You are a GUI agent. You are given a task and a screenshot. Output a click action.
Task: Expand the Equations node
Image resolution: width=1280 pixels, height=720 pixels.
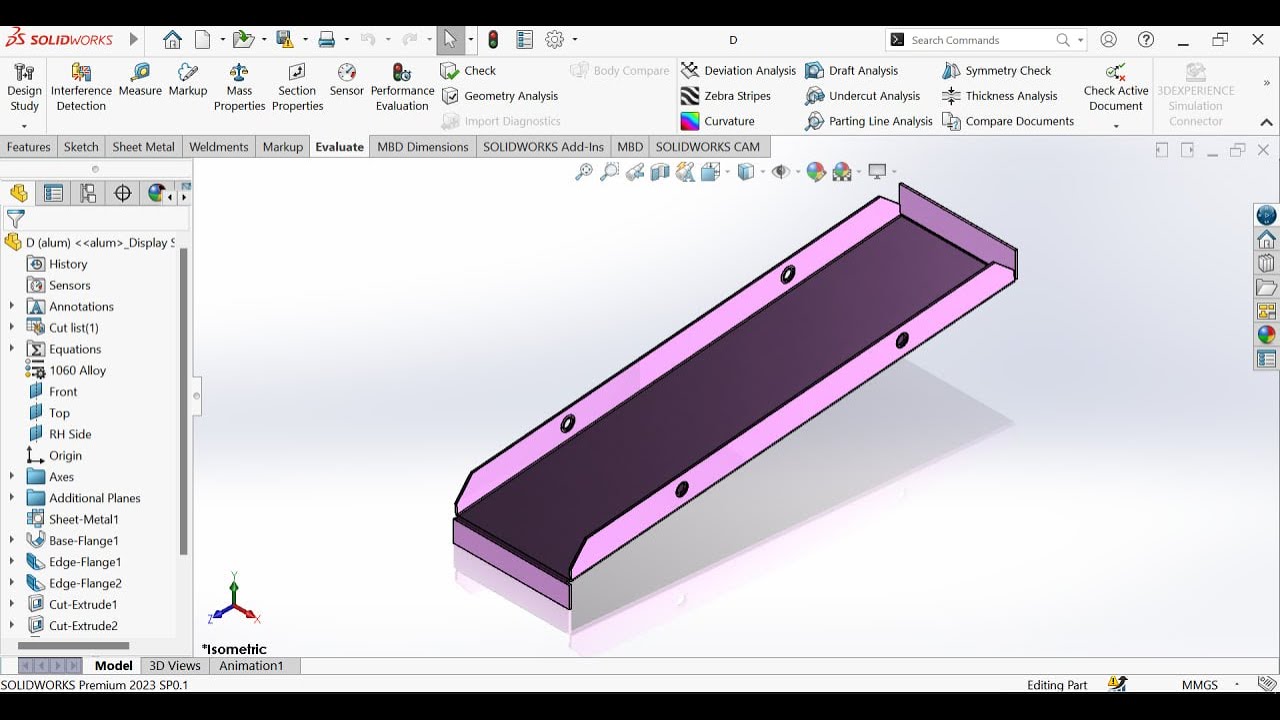(x=12, y=349)
